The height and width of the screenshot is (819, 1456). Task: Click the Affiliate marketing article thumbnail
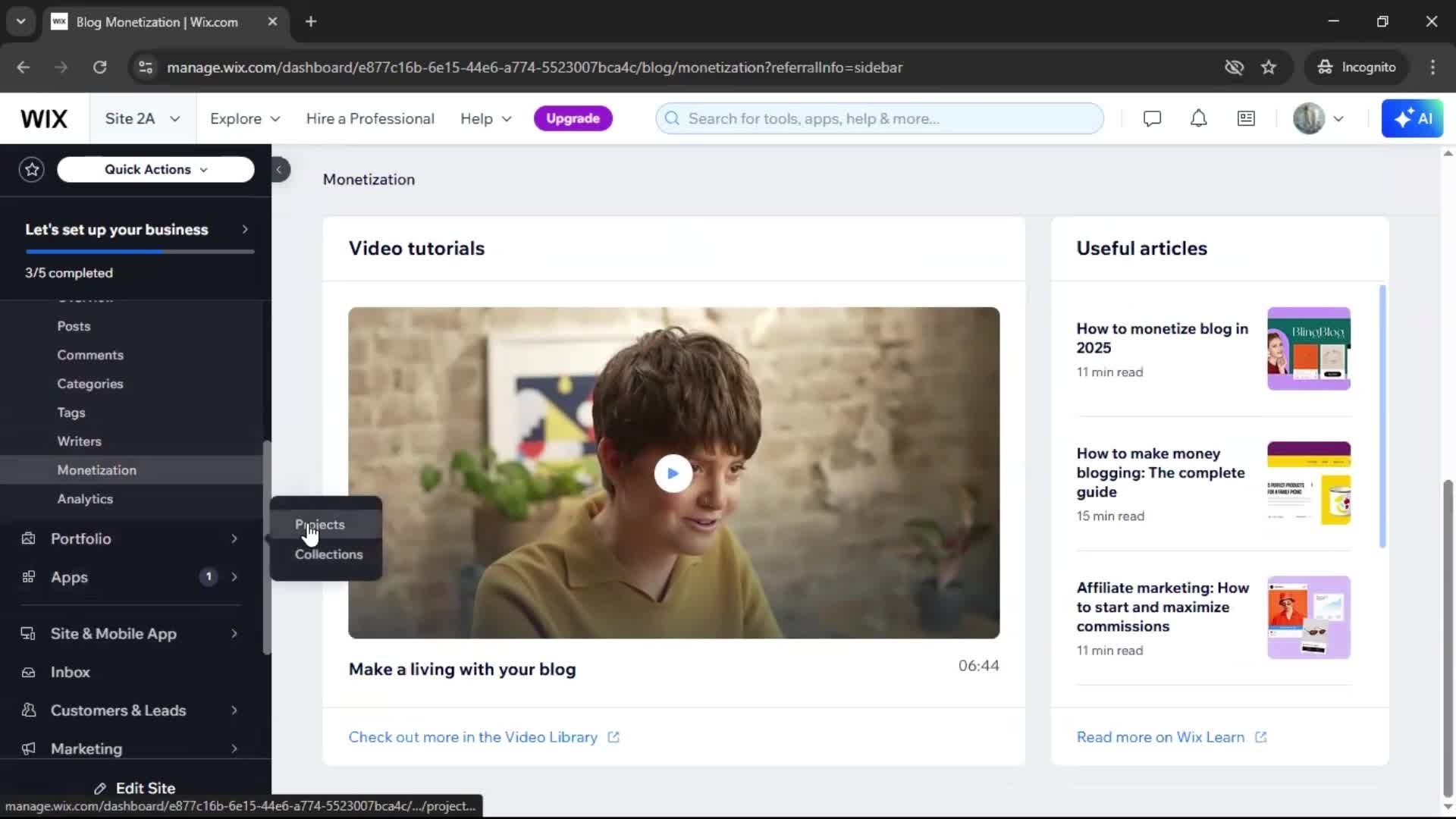click(1309, 617)
